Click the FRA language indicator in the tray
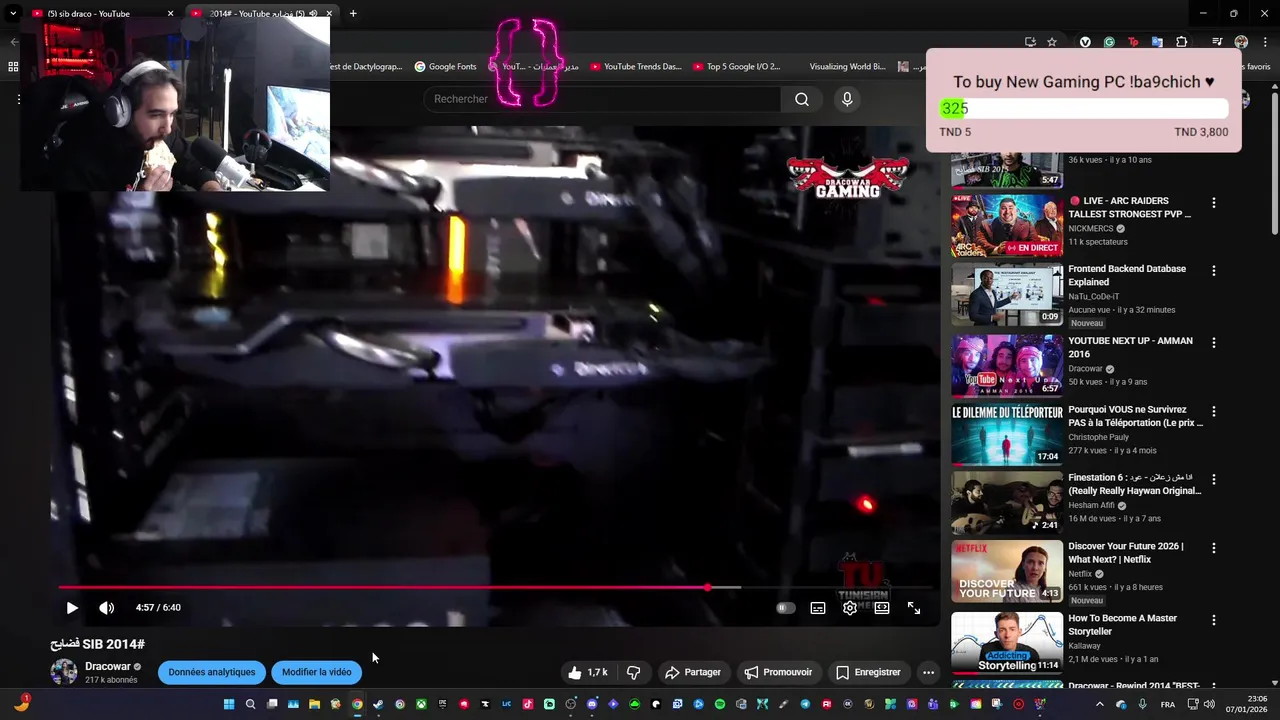 click(1168, 704)
